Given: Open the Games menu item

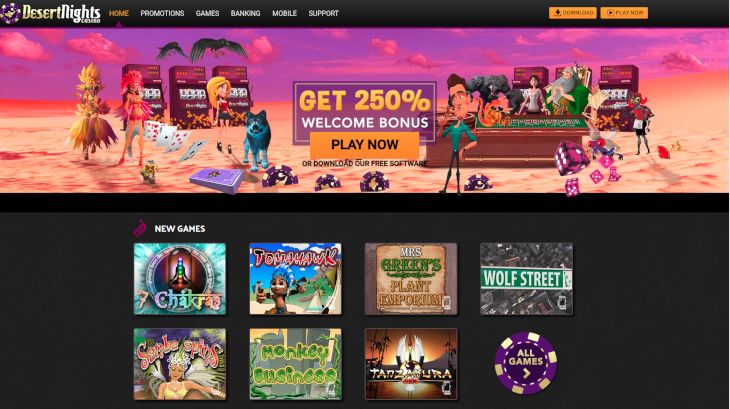Looking at the screenshot, I should pyautogui.click(x=207, y=13).
